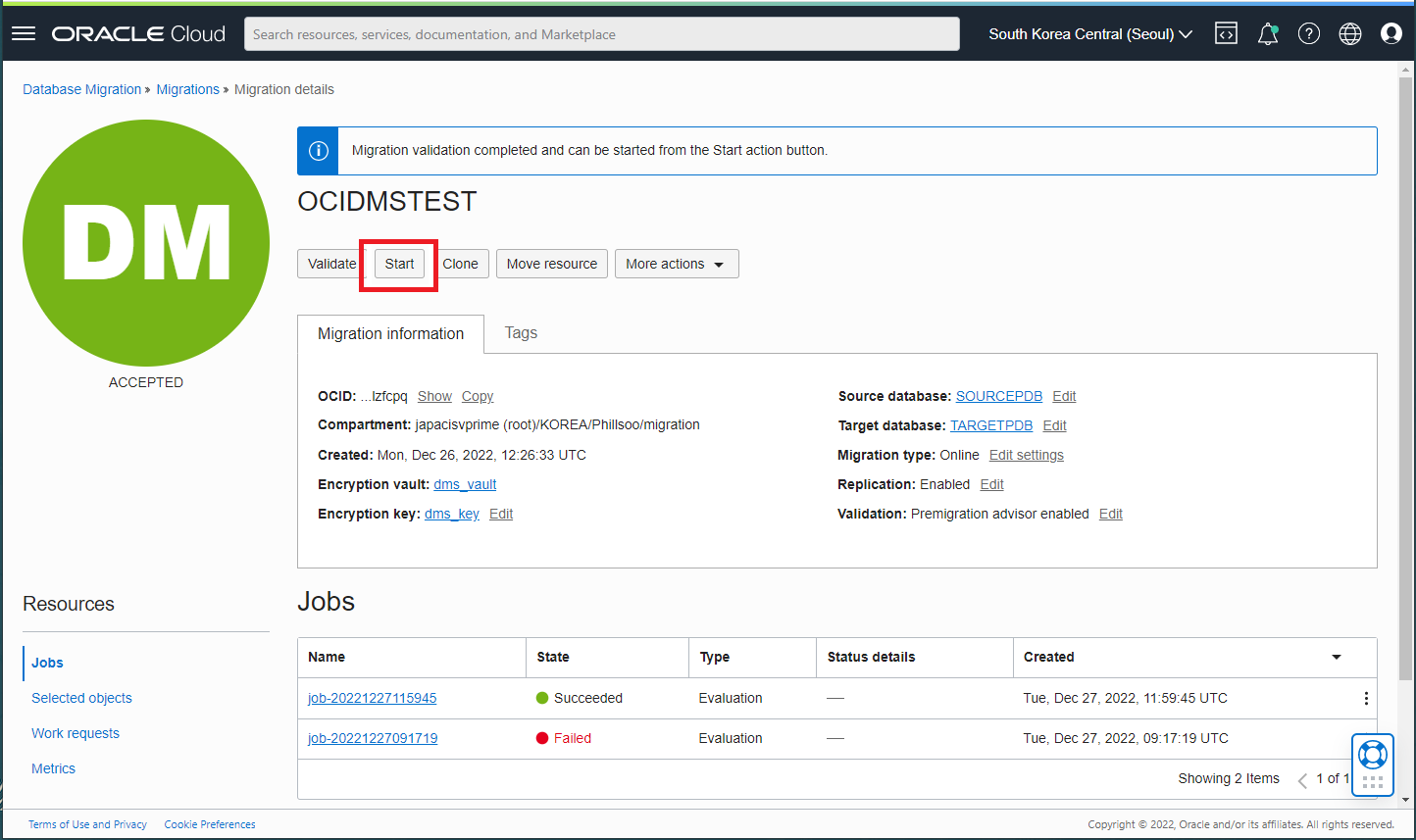This screenshot has height=840, width=1416.
Task: Click the info icon in the validation banner
Action: [x=318, y=151]
